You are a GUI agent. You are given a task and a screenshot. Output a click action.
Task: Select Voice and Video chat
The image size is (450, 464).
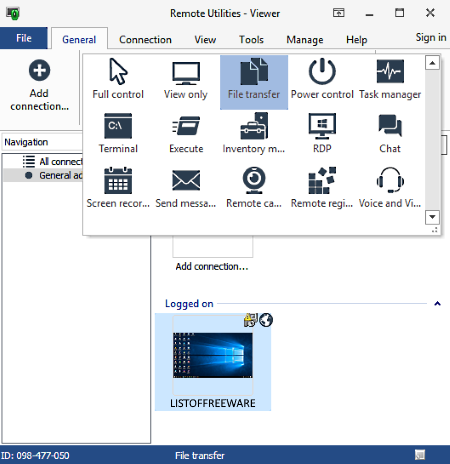(390, 188)
